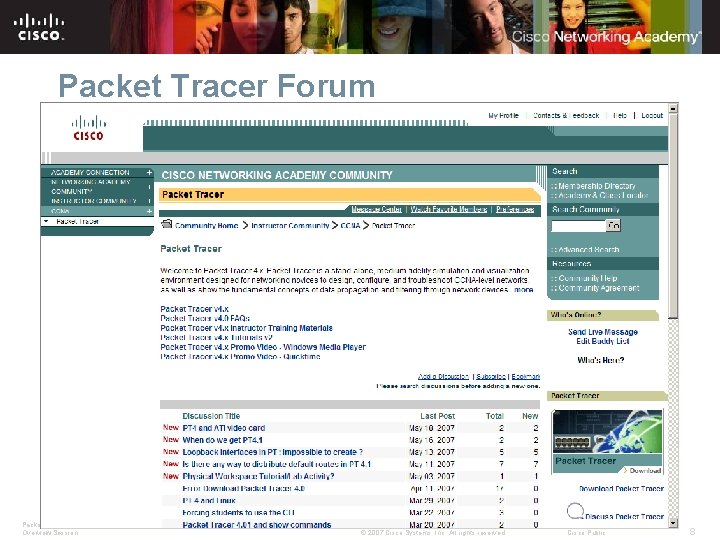Go to Instructor Community breadcrumb
Viewport: 720px width, 540px height.
290,225
